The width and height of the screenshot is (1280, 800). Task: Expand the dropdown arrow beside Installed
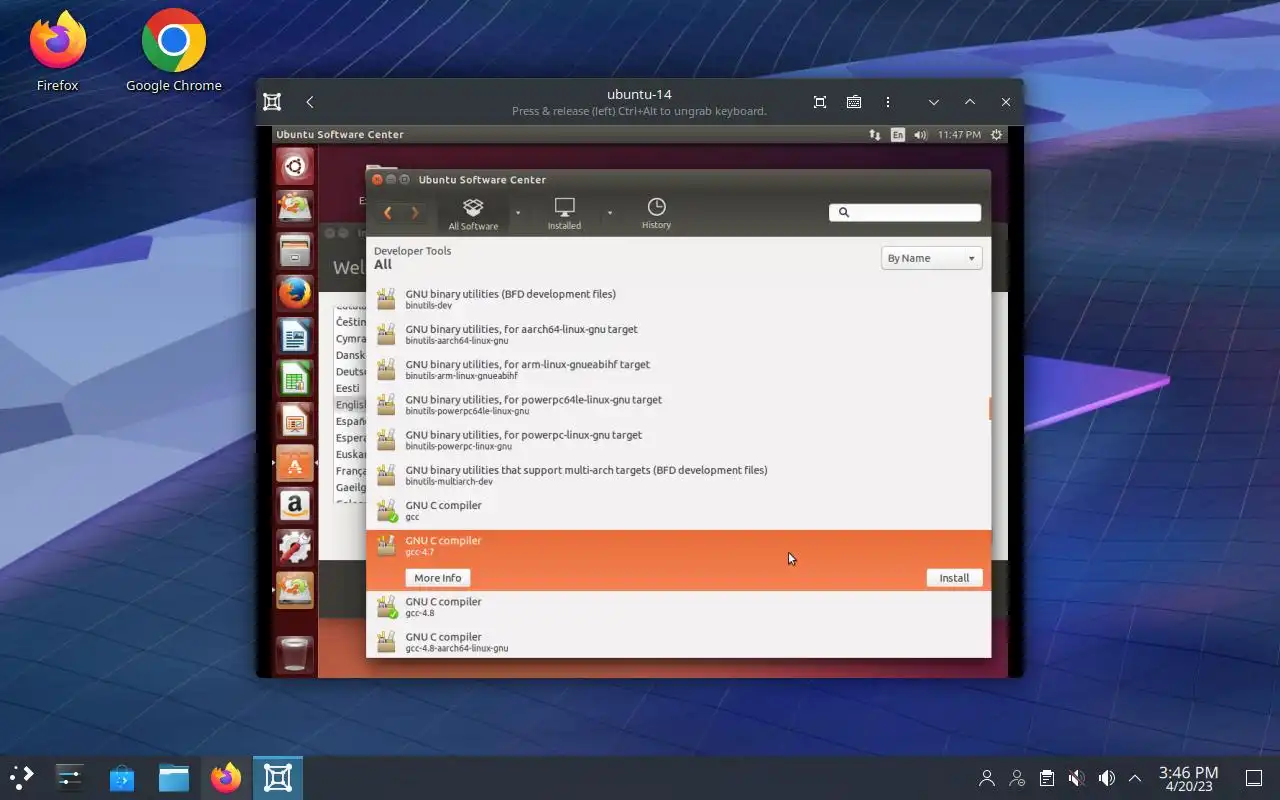609,213
